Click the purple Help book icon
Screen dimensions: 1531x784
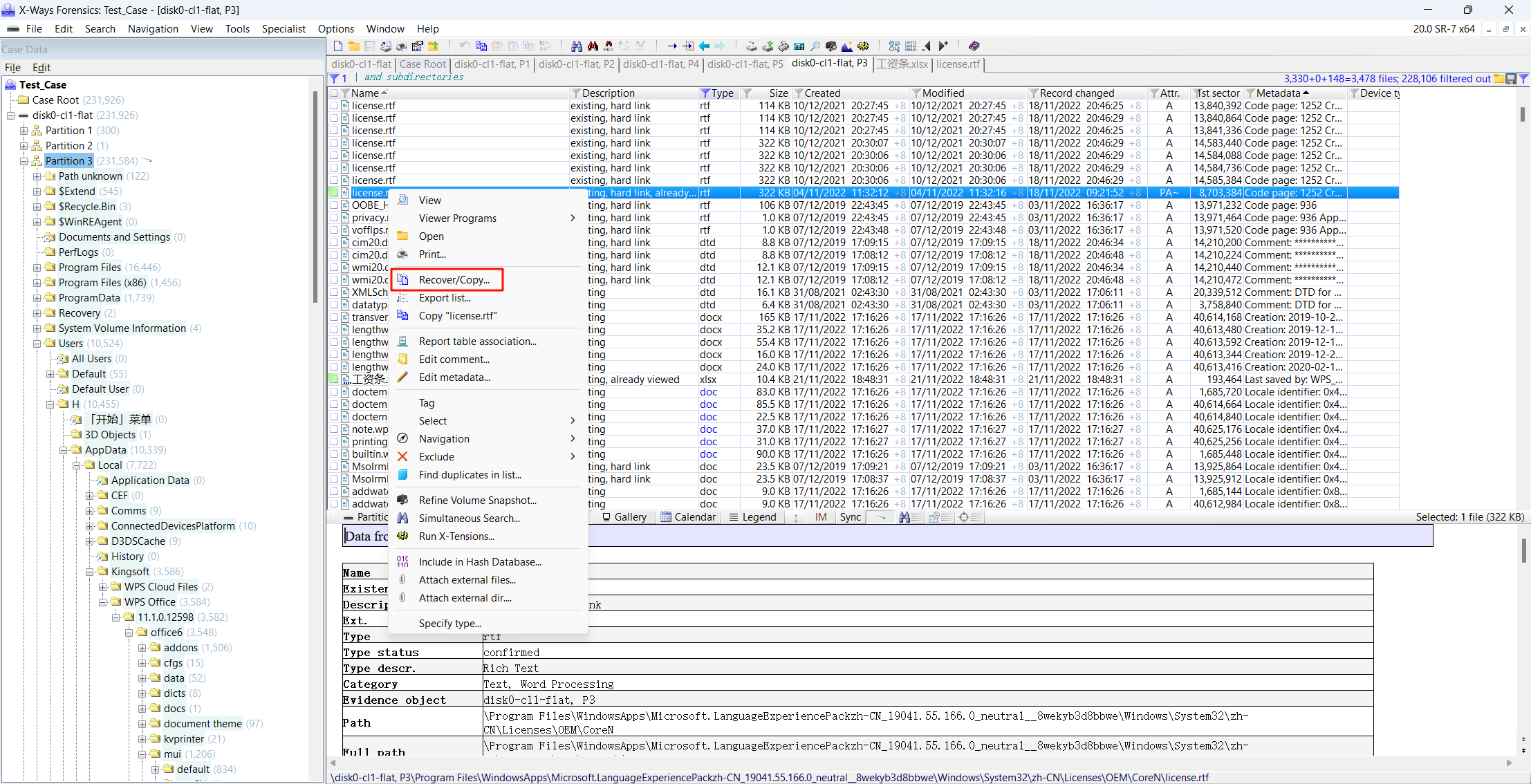point(974,46)
